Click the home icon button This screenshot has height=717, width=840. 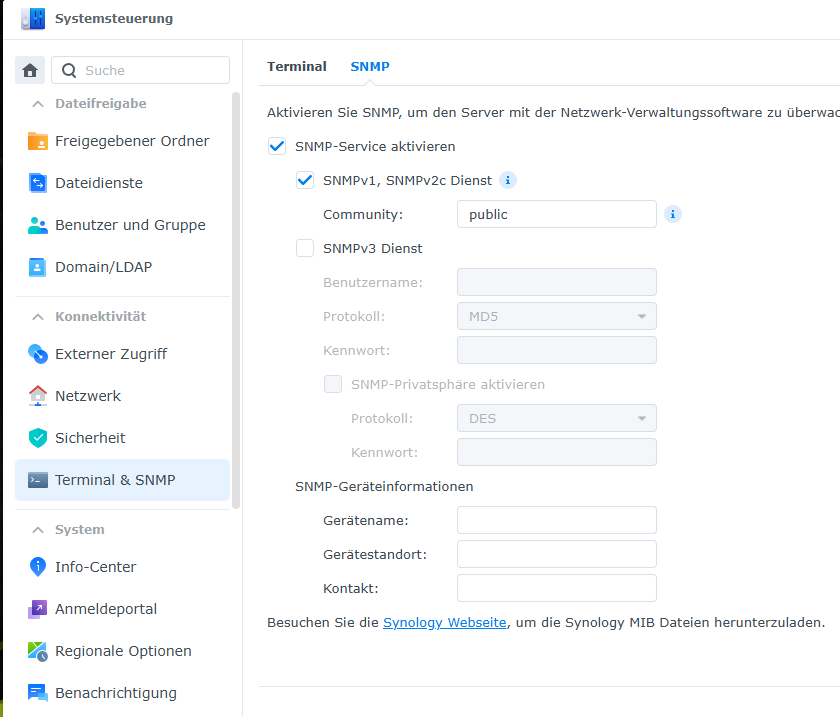tap(30, 70)
